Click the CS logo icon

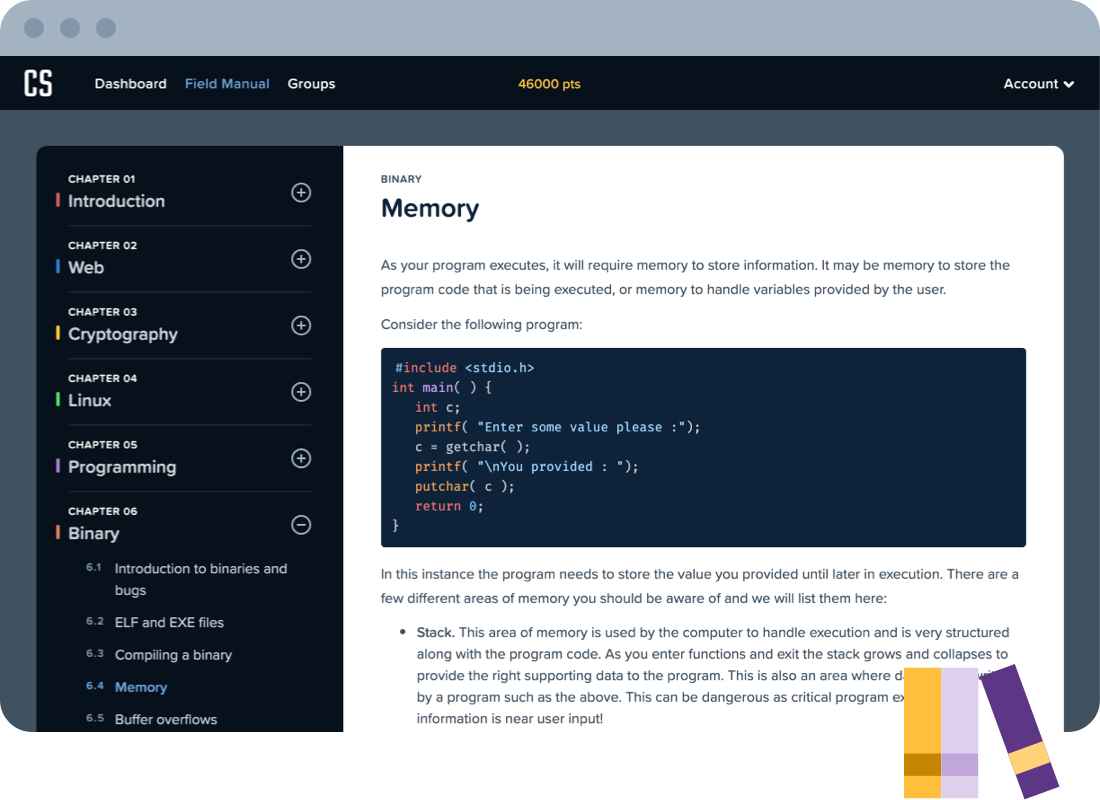tap(38, 83)
